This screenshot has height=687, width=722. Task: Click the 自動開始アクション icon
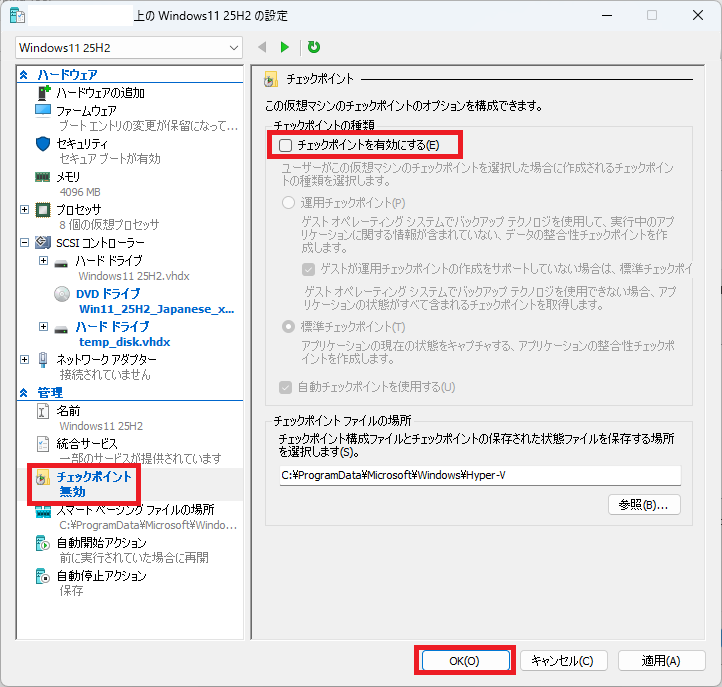tap(42, 543)
